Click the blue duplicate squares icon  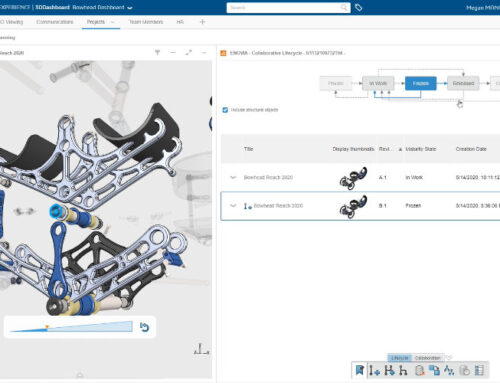click(434, 370)
